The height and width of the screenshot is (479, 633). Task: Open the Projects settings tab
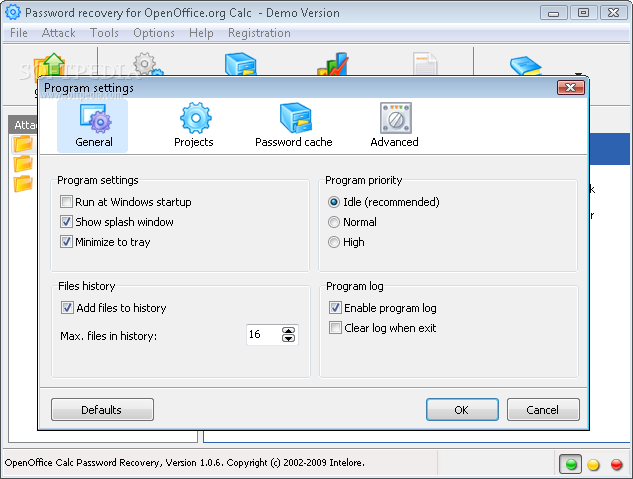click(194, 126)
